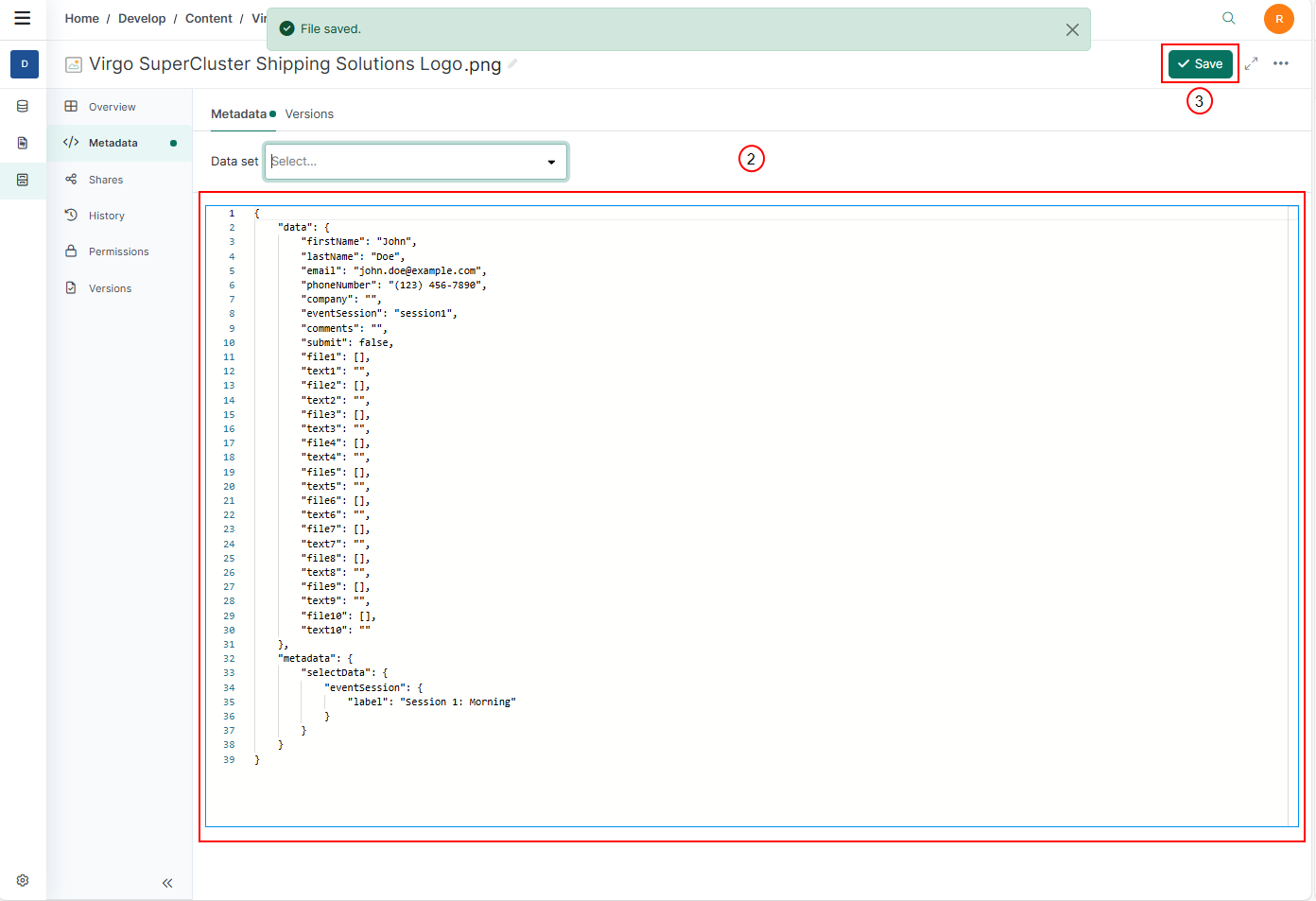This screenshot has width=1316, height=901.
Task: Collapse the sidebar with double chevron
Action: tap(167, 883)
